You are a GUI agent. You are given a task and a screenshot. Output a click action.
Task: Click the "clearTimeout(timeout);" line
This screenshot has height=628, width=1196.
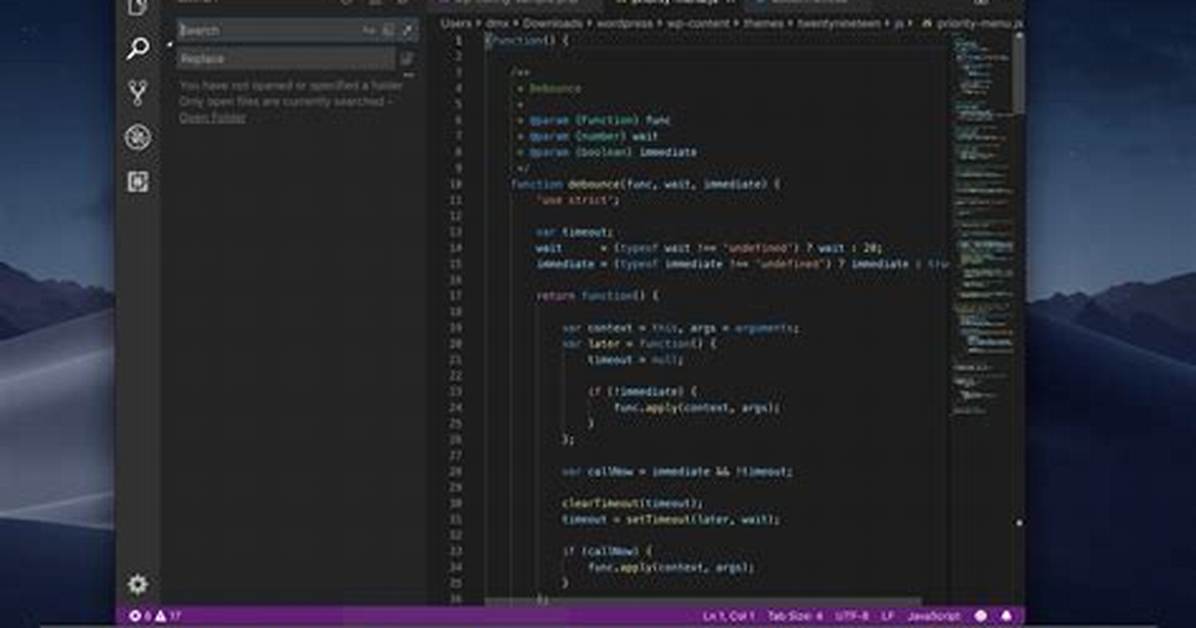tap(632, 504)
